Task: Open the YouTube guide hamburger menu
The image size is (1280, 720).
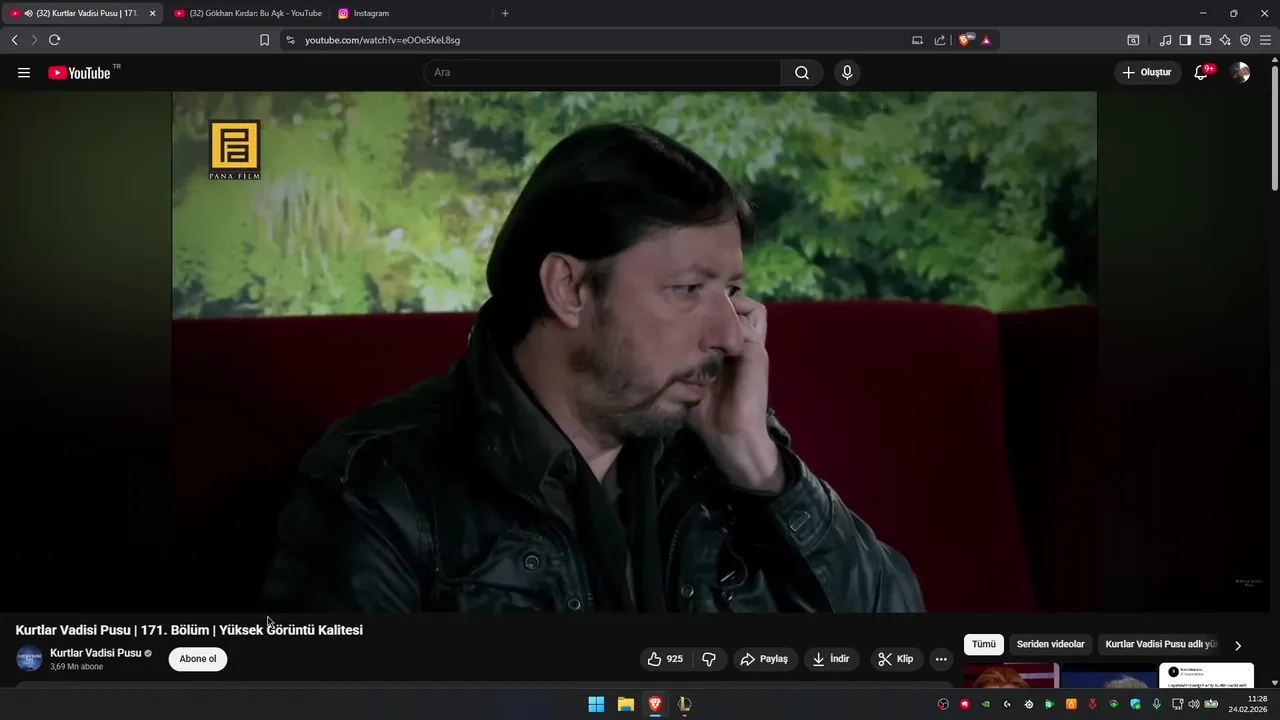Action: click(x=24, y=73)
